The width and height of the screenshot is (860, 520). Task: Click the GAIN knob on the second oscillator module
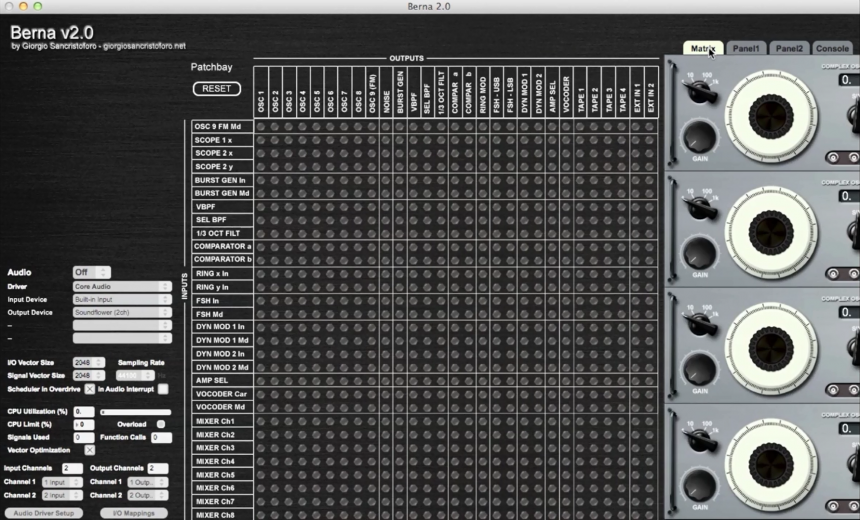click(x=699, y=254)
